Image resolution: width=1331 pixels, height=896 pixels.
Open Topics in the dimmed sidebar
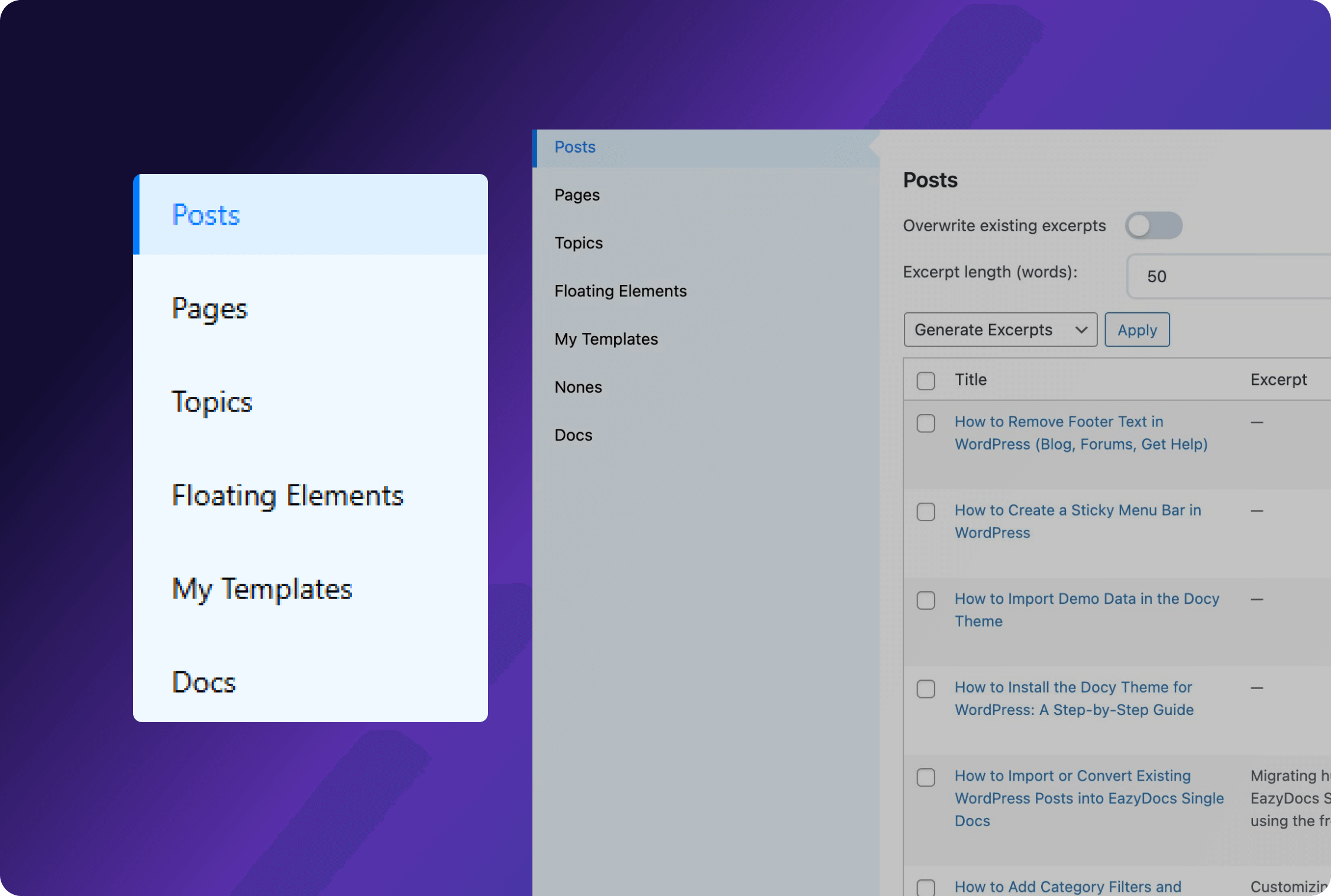coord(579,243)
